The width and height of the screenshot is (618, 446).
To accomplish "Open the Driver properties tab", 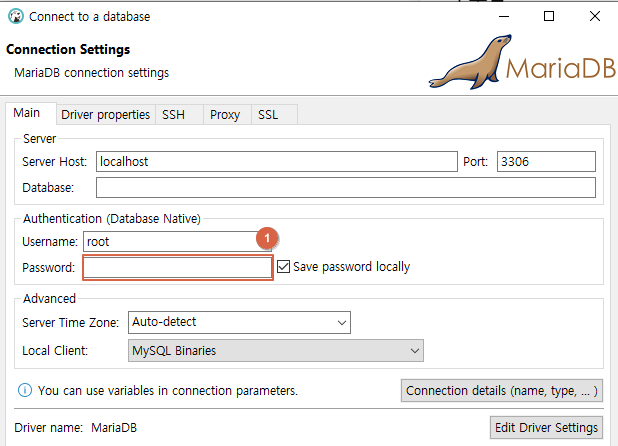I will 106,115.
